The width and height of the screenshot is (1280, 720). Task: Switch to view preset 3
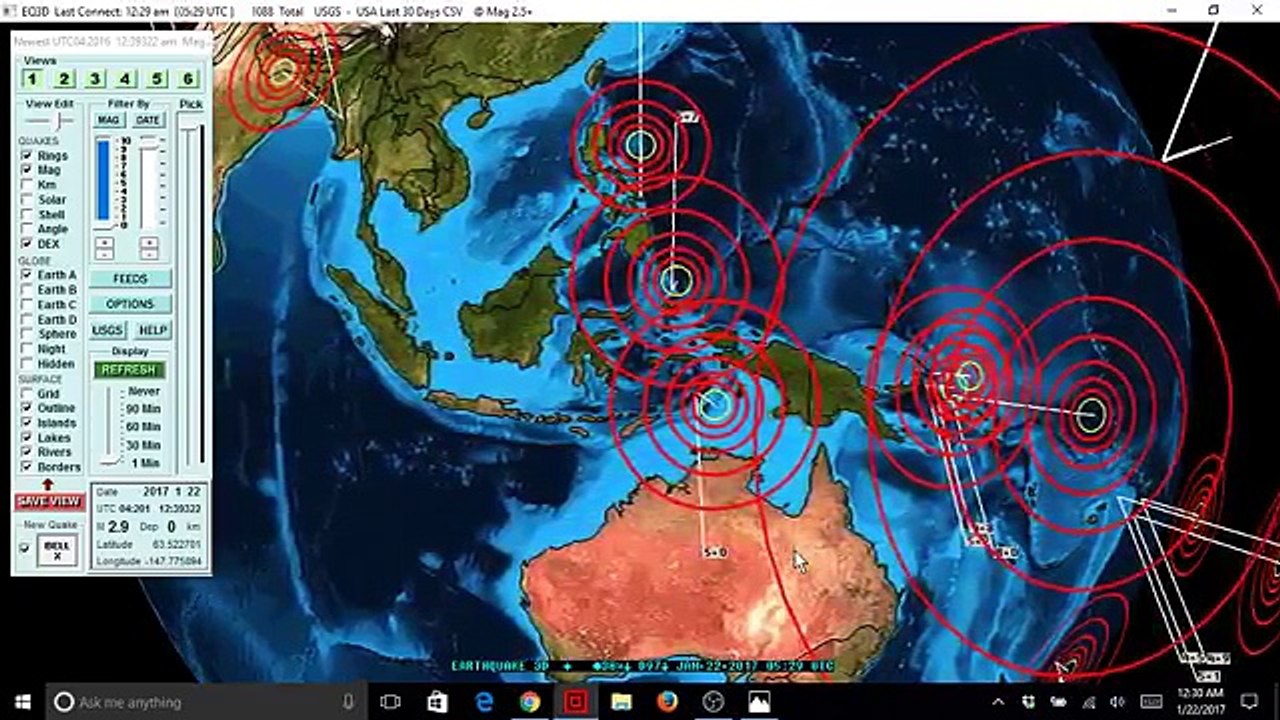95,79
